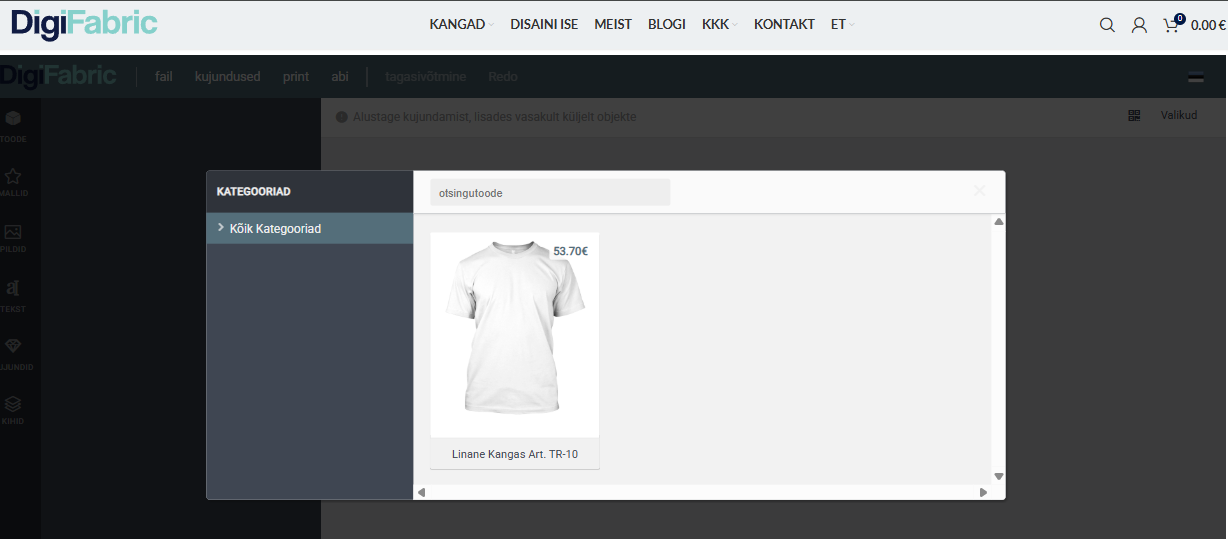Open the site search magnifier icon
The image size is (1228, 539).
(1107, 25)
